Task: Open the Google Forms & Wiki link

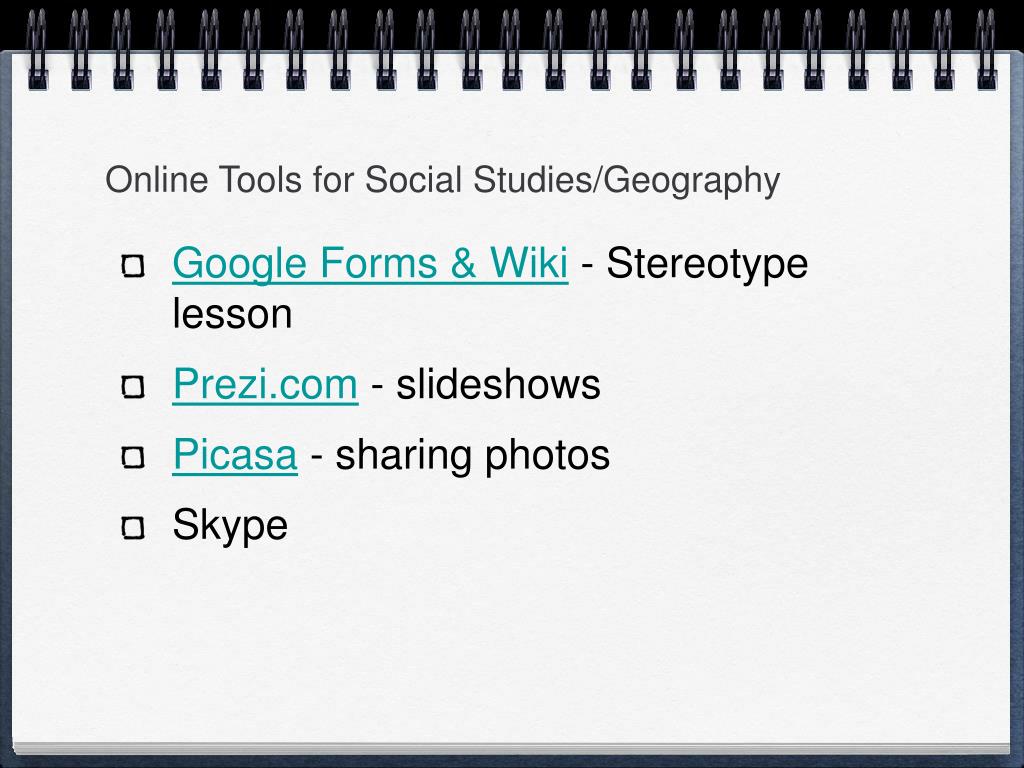Action: click(x=370, y=264)
